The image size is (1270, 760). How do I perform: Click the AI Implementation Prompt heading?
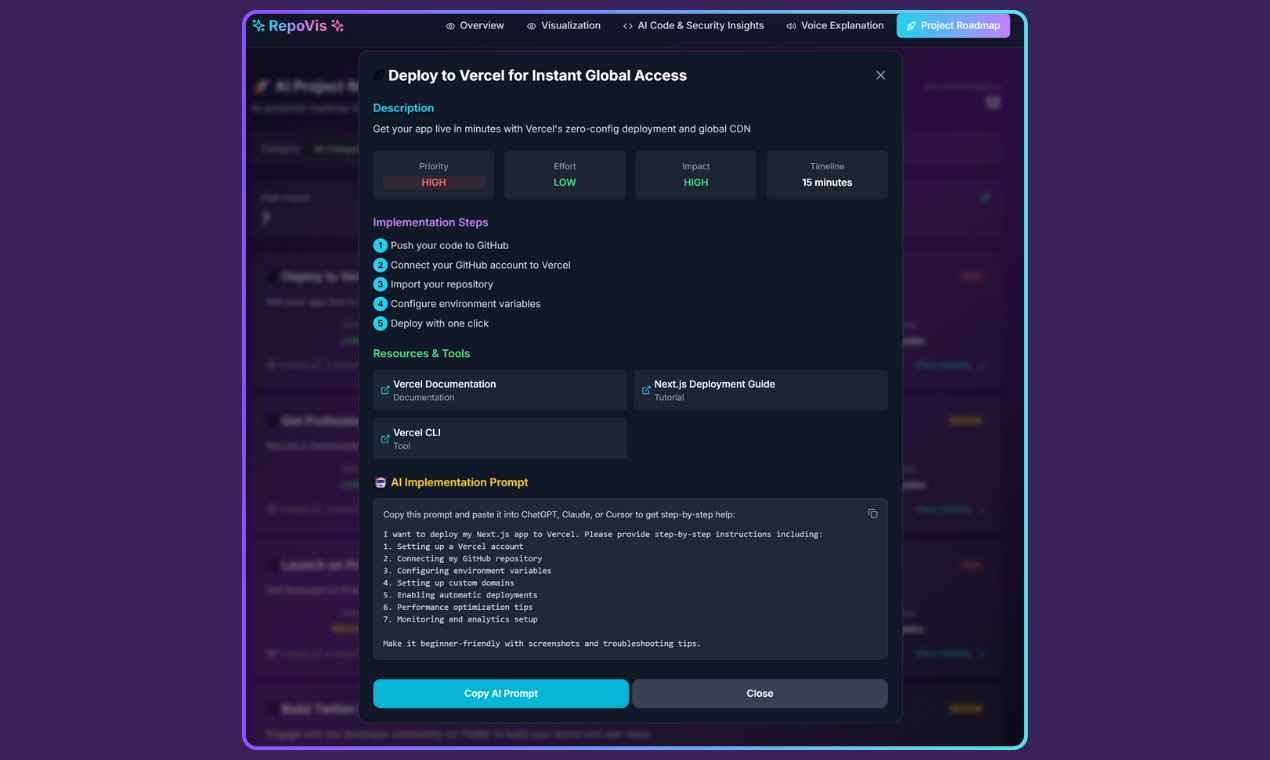click(x=459, y=482)
